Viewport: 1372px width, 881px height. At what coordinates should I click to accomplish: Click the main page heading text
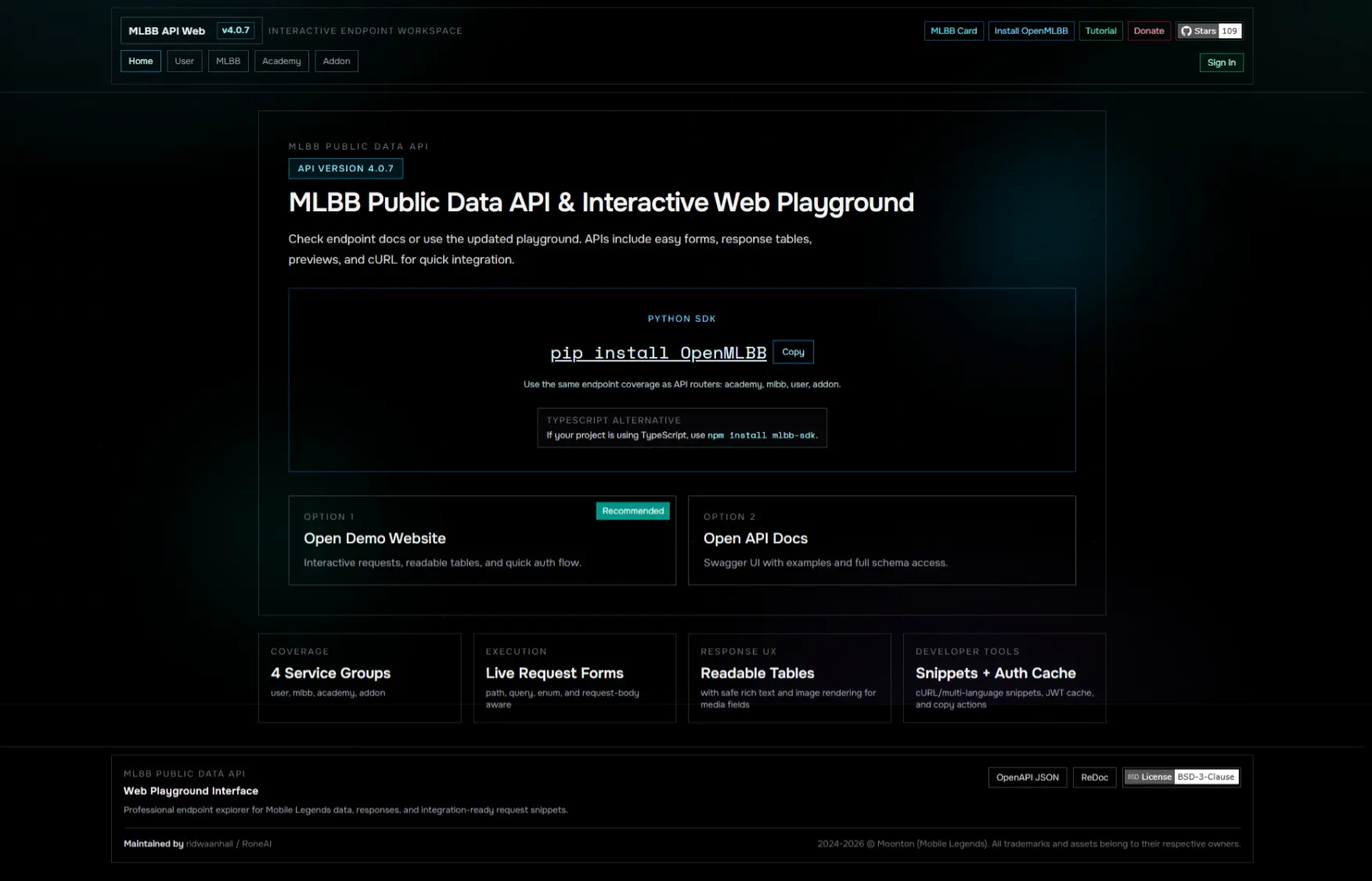pos(601,203)
